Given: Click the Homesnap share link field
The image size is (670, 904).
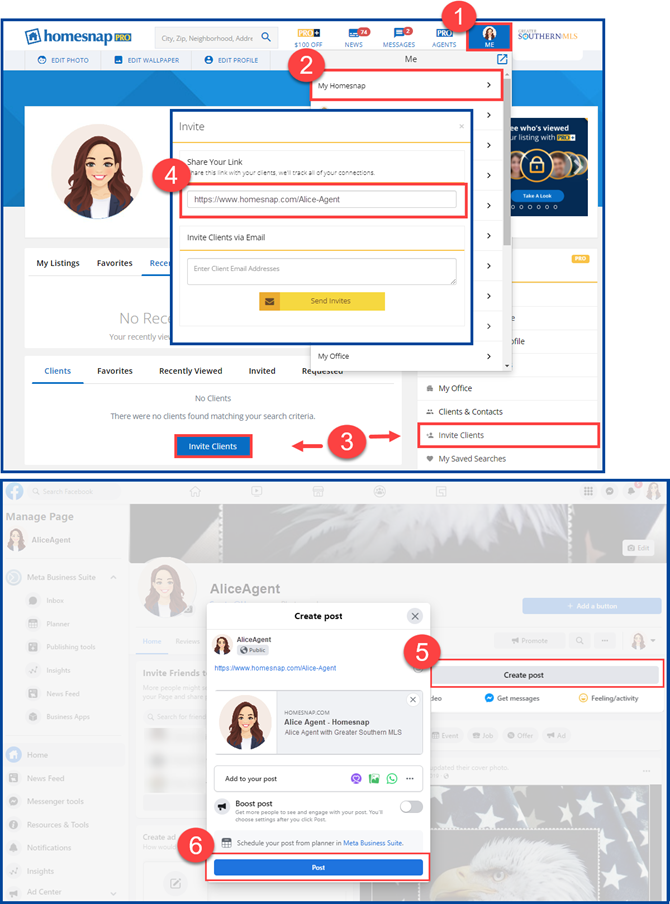Looking at the screenshot, I should tap(322, 199).
